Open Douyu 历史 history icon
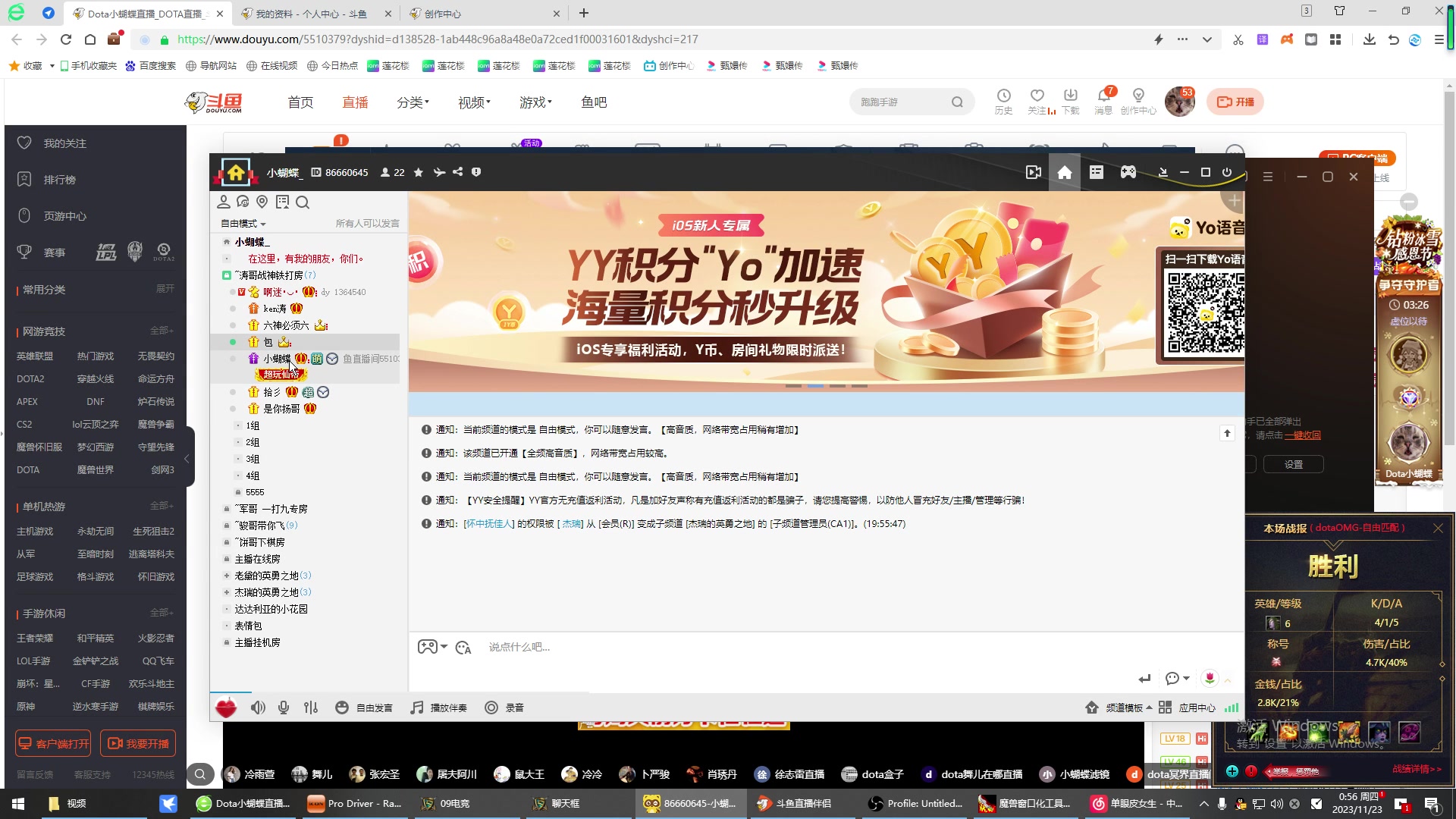Image resolution: width=1456 pixels, height=819 pixels. tap(1003, 101)
